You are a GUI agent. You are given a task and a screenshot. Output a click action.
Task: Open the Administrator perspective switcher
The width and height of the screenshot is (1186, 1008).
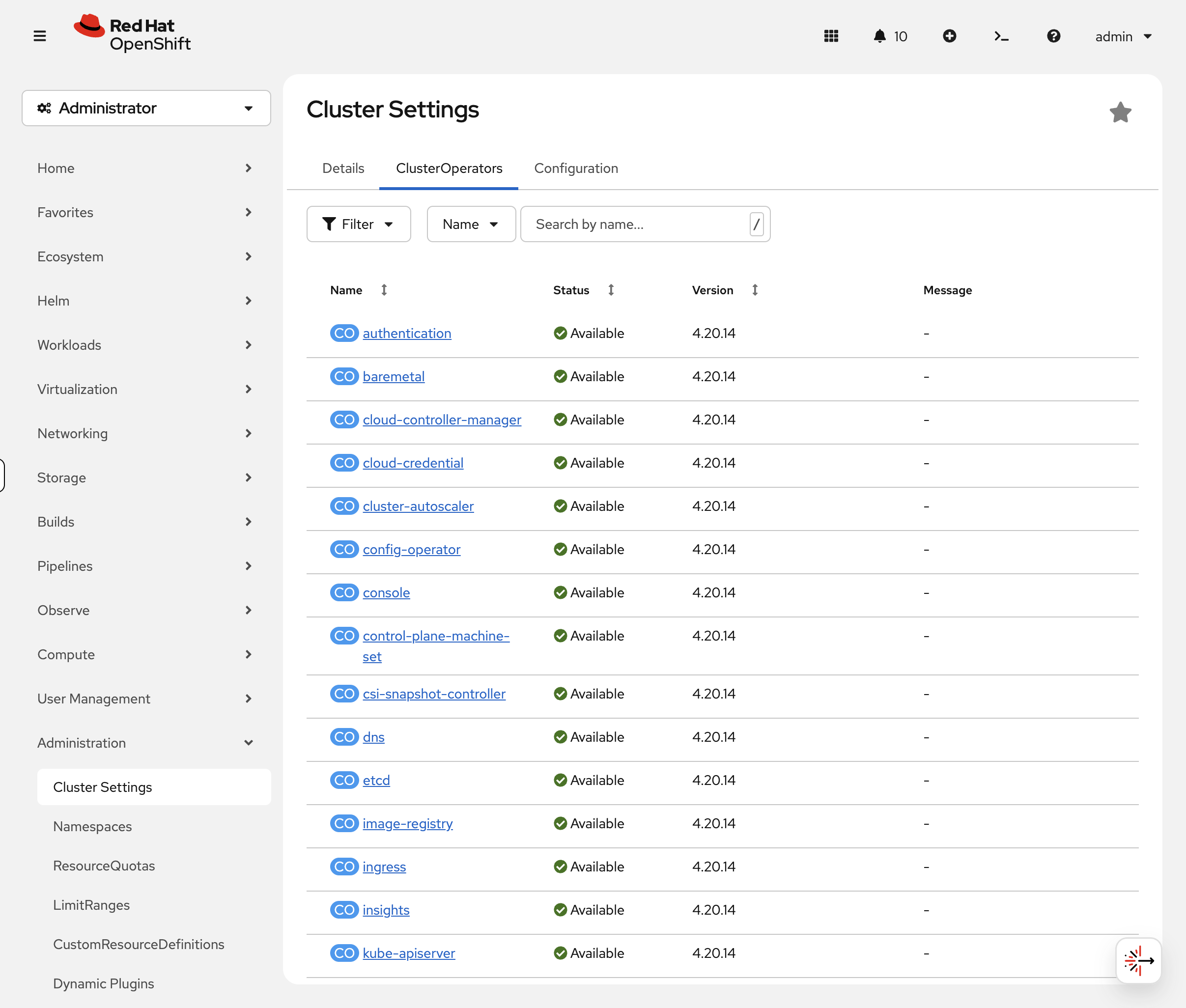click(146, 108)
